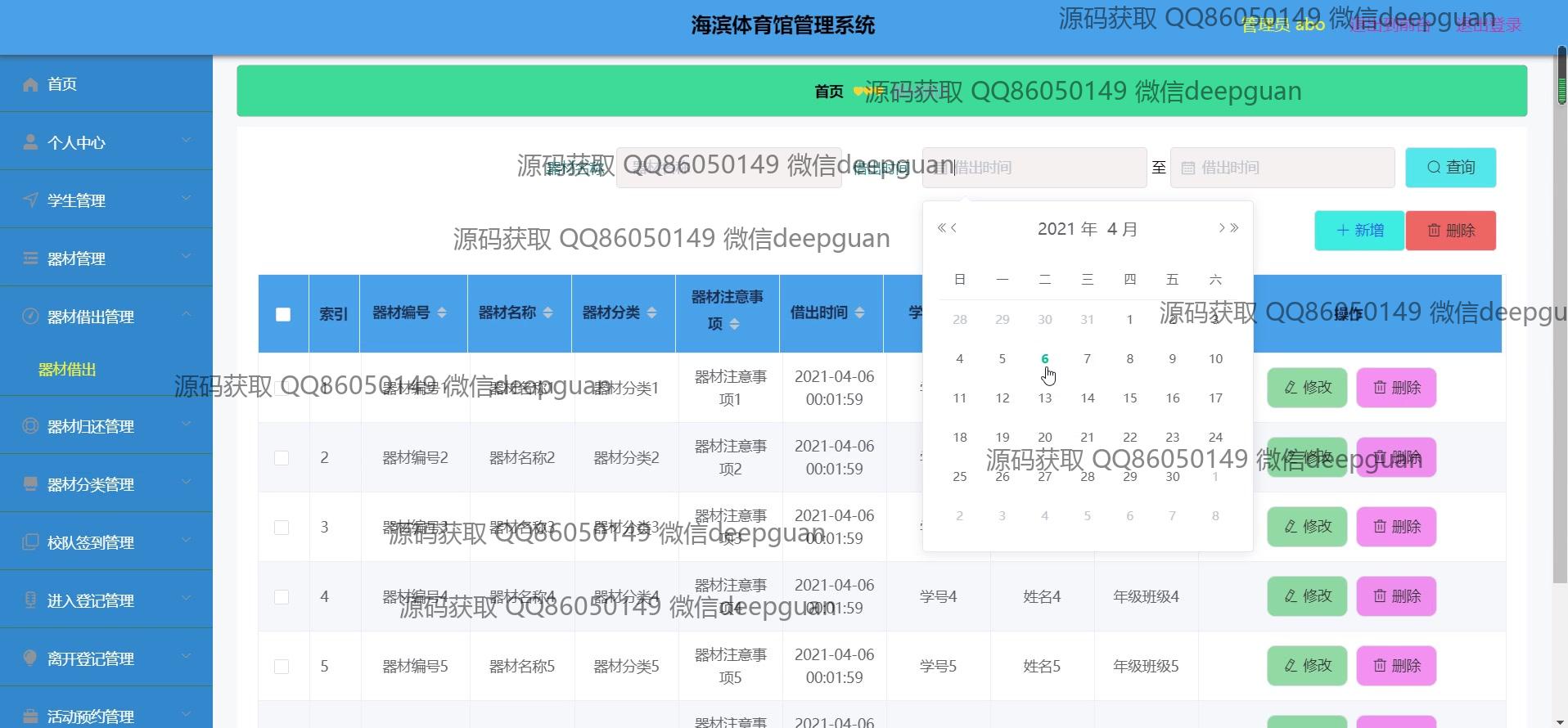Sort table by 借出时间 column

coord(859,312)
